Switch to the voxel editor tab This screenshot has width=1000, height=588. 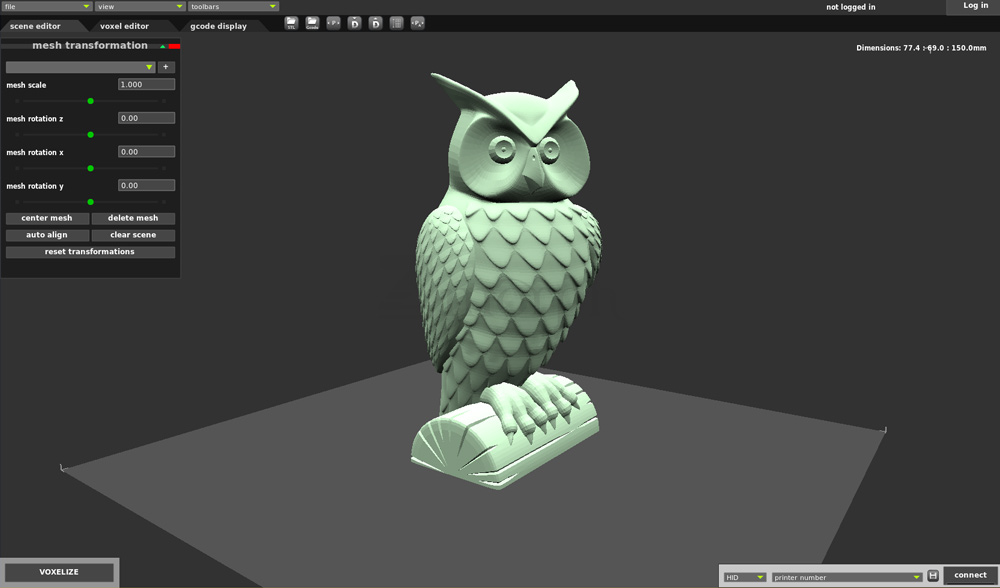pos(124,26)
